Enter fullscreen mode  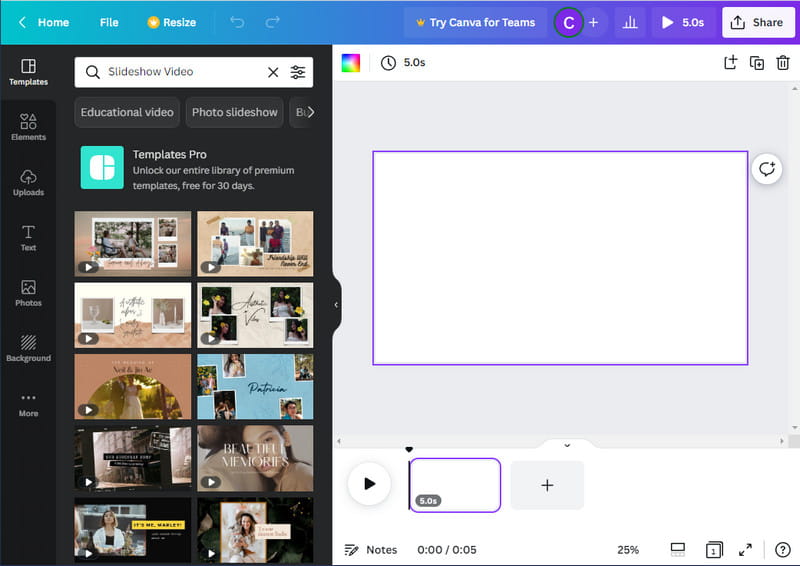point(745,550)
